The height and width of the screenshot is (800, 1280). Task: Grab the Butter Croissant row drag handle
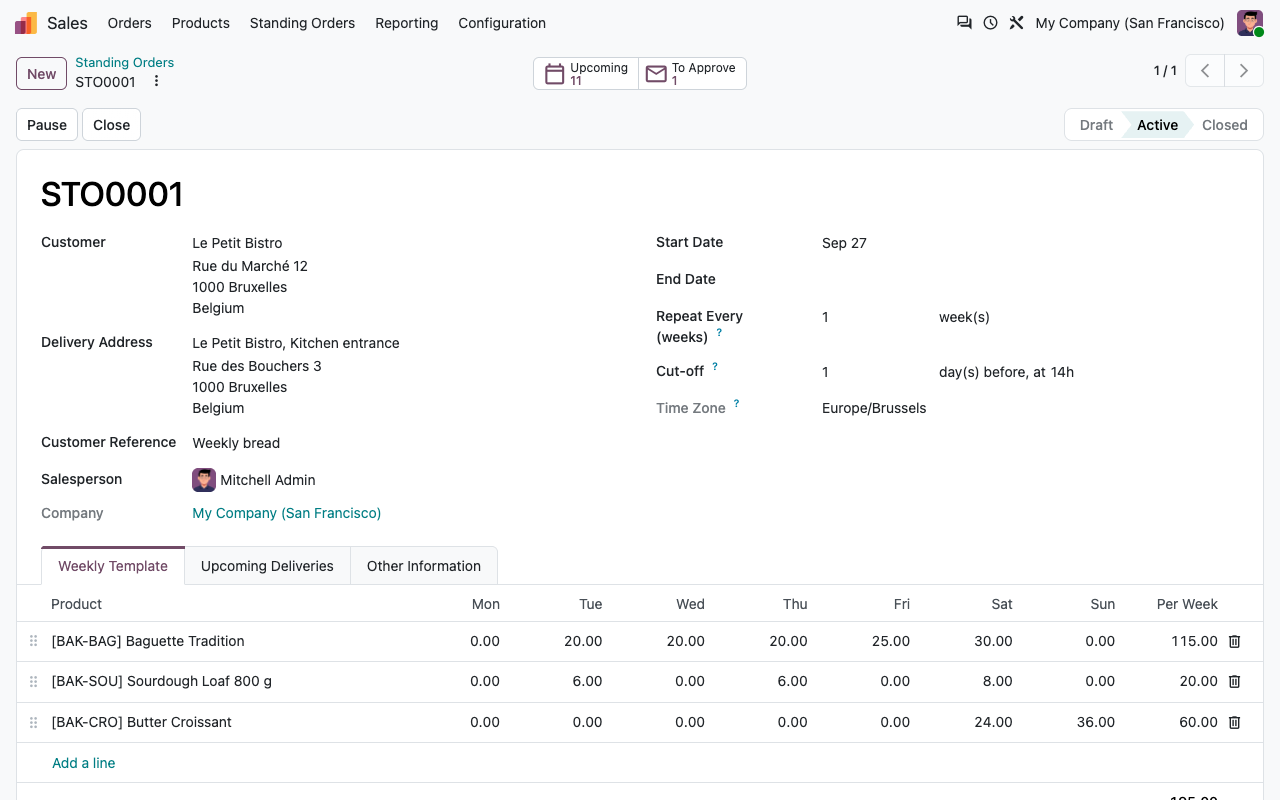point(33,722)
